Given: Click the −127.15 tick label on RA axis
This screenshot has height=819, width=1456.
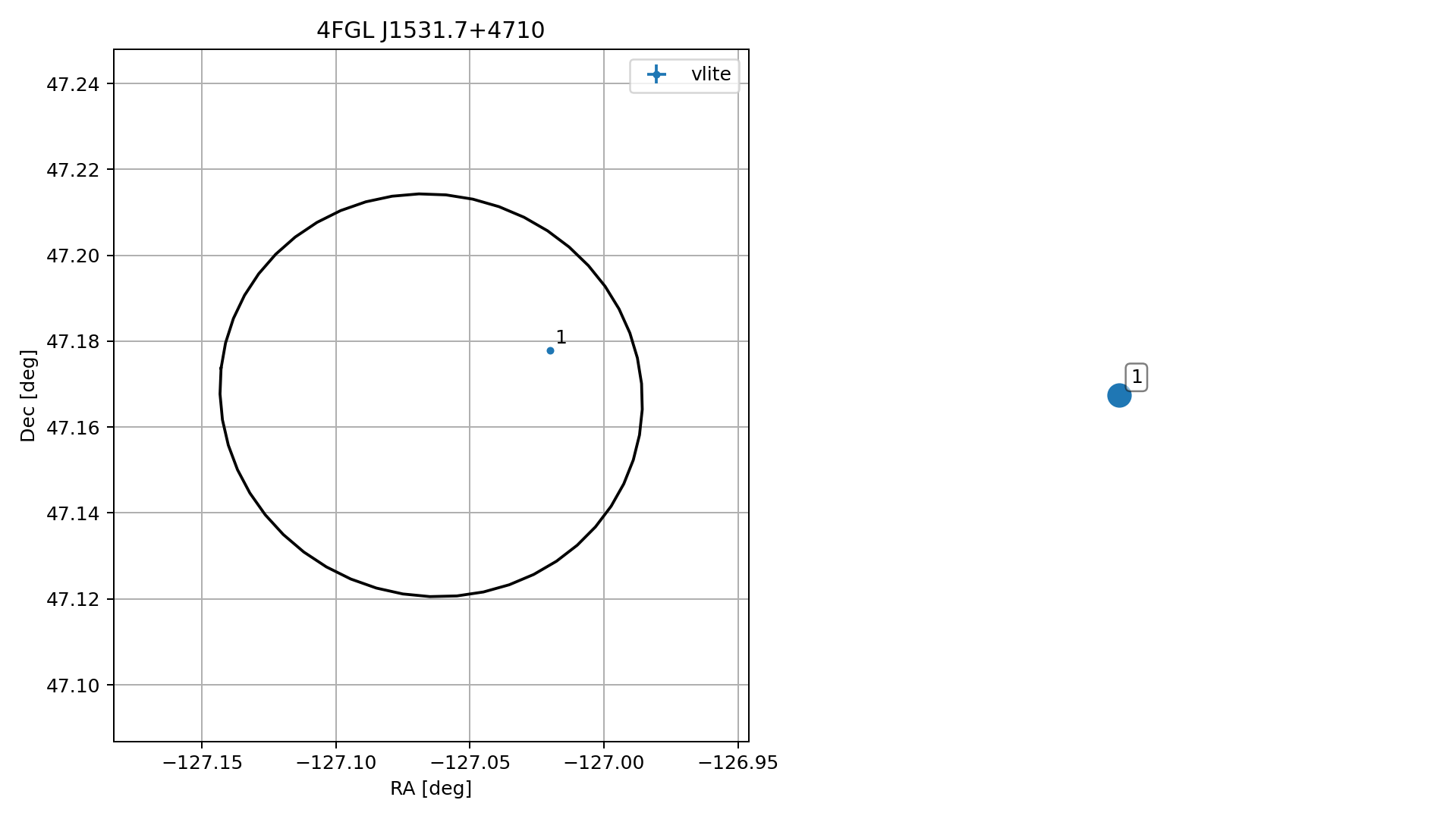Looking at the screenshot, I should click(x=202, y=763).
